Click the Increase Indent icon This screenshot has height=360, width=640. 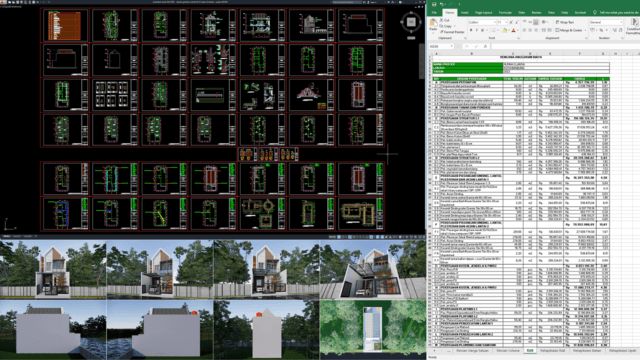pyautogui.click(x=549, y=30)
